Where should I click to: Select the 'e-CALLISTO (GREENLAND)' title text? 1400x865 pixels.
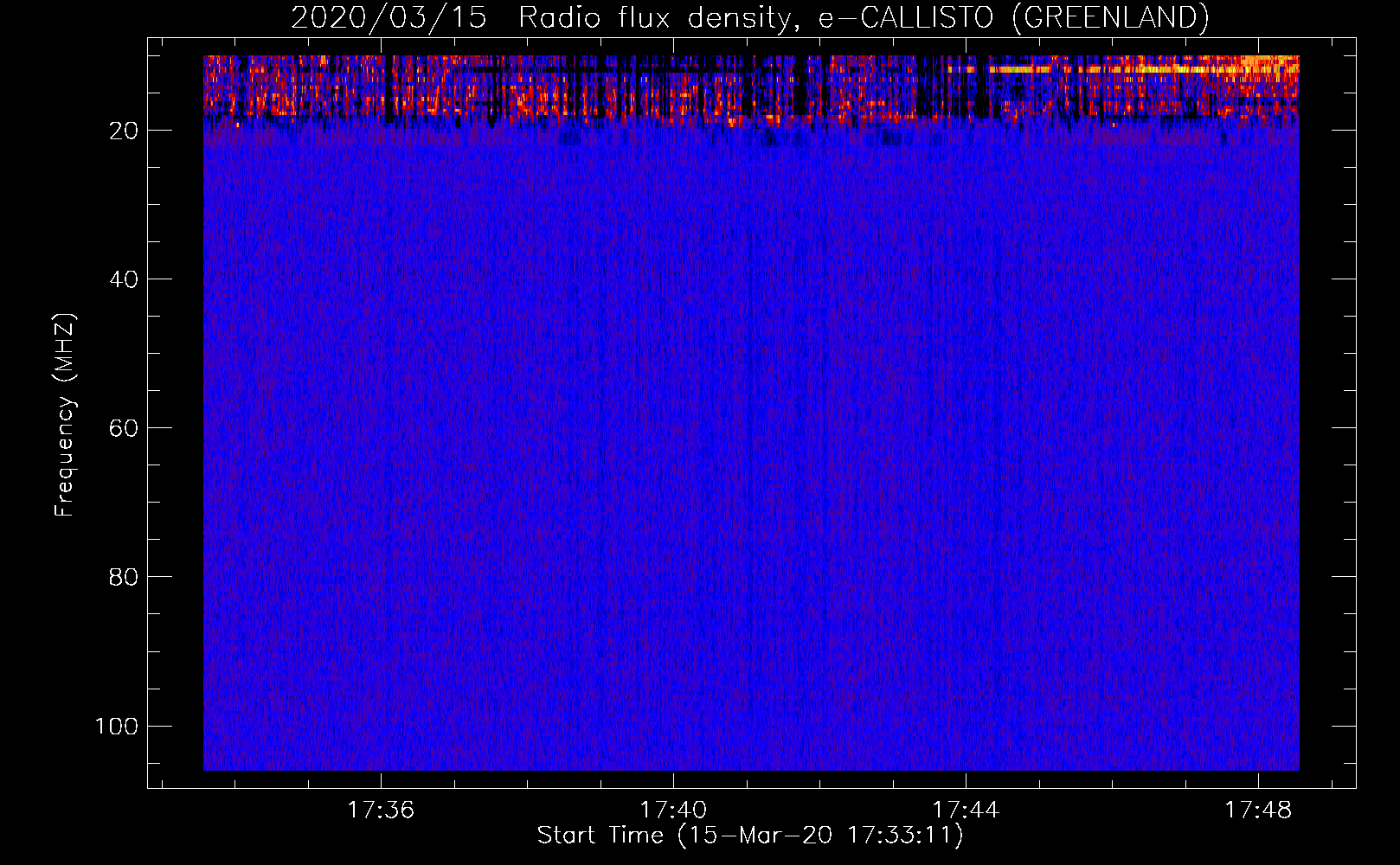click(x=1014, y=18)
